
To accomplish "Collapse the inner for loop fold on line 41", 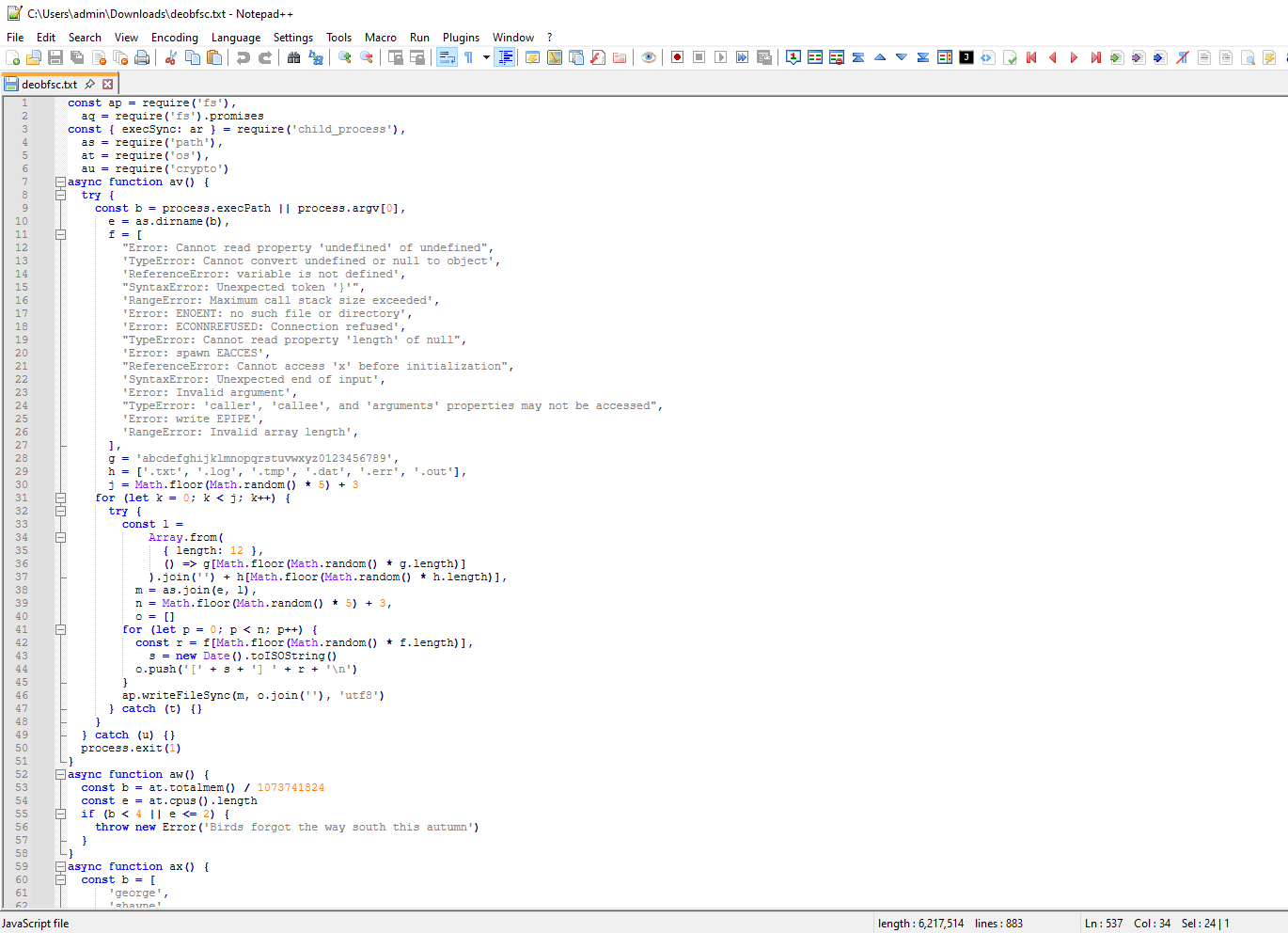I will point(60,629).
